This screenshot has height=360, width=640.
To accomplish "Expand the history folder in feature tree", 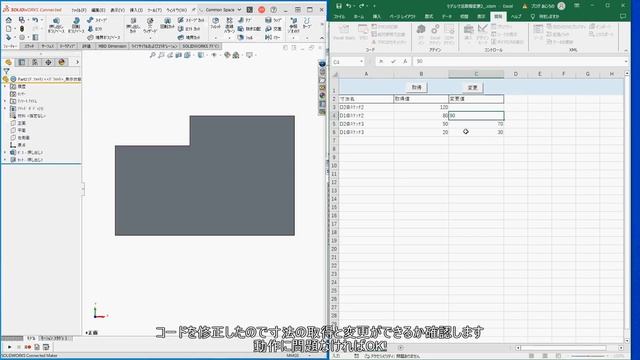I will pos(5,87).
